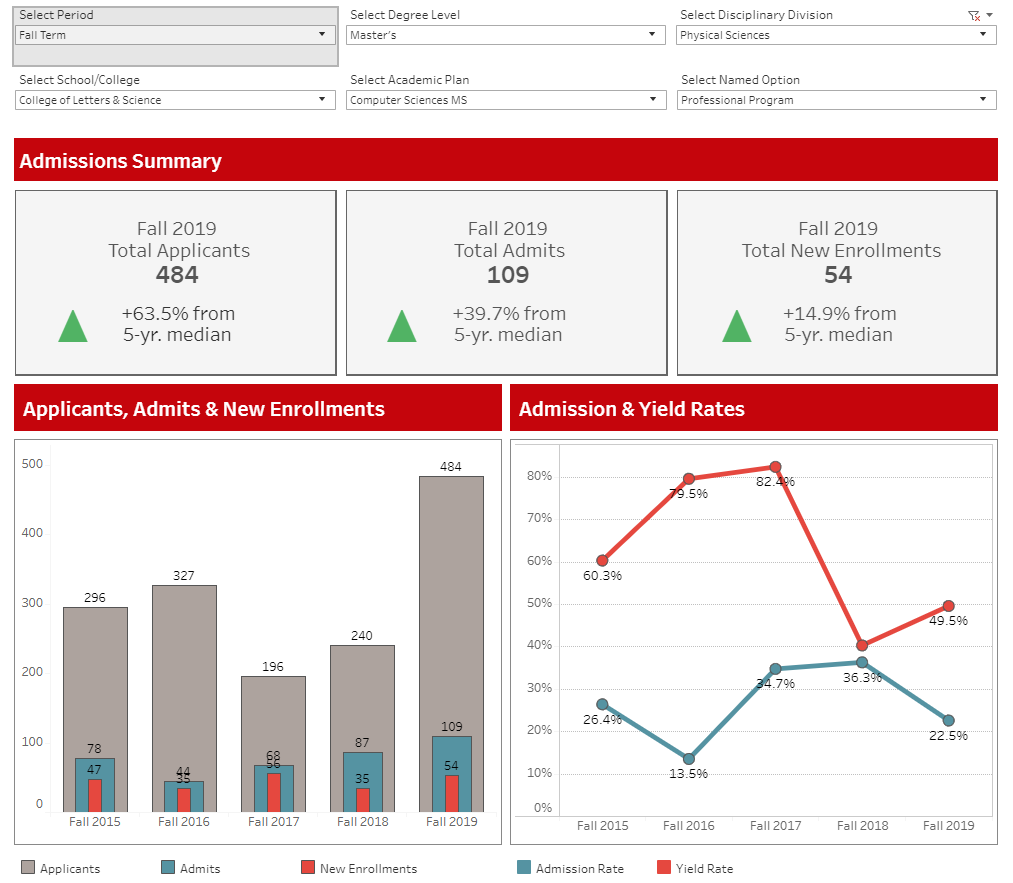Click the Admission Rate legend label
This screenshot has width=1013, height=883.
pos(579,869)
